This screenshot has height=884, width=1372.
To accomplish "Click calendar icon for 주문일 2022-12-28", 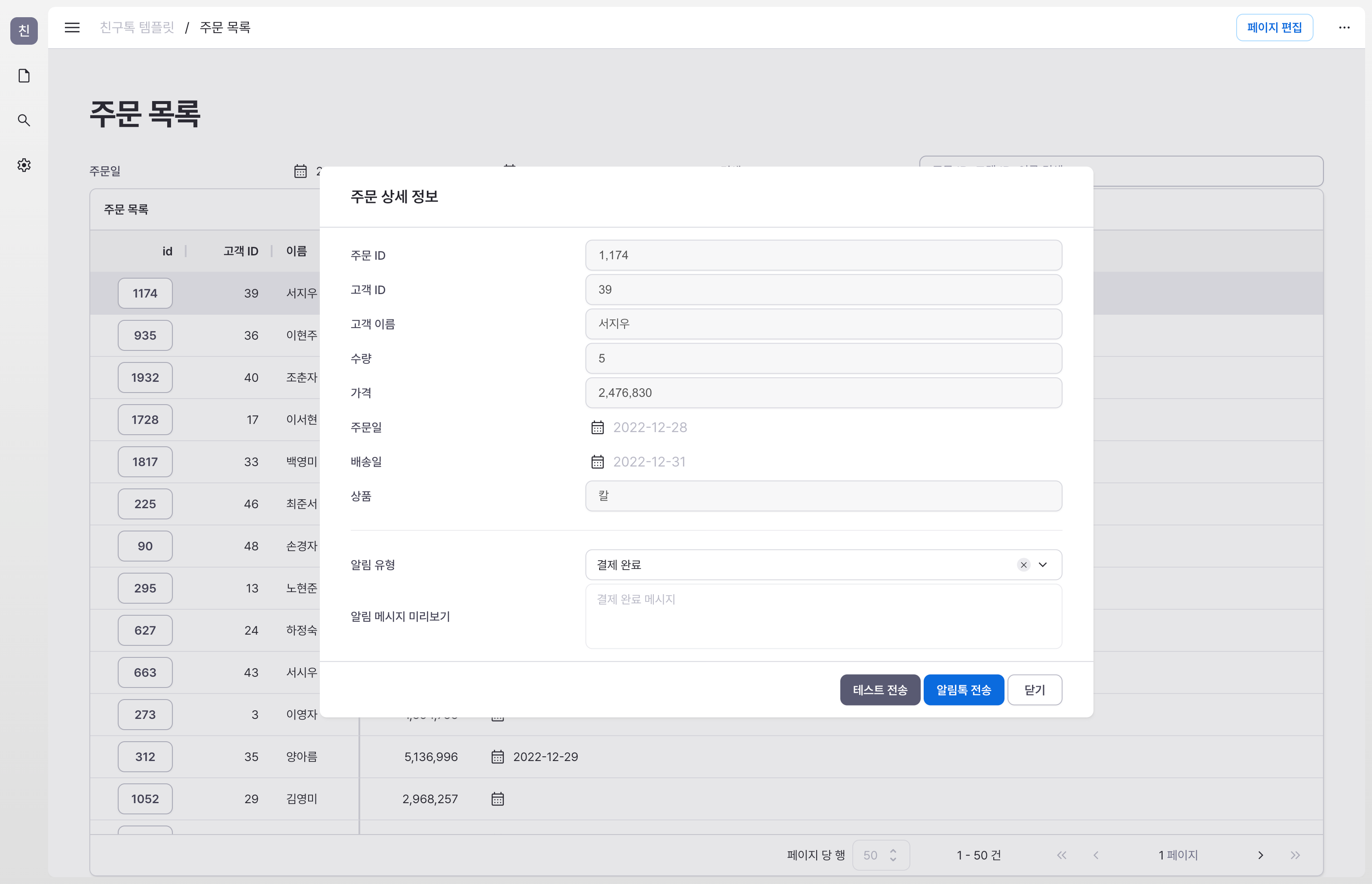I will coord(597,428).
